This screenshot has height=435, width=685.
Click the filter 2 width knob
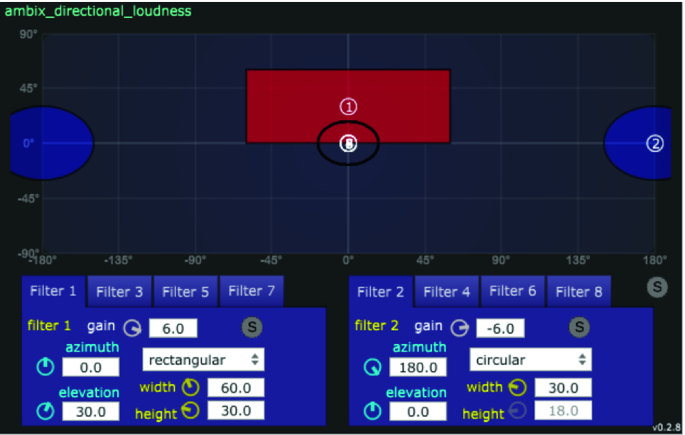pyautogui.click(x=518, y=387)
